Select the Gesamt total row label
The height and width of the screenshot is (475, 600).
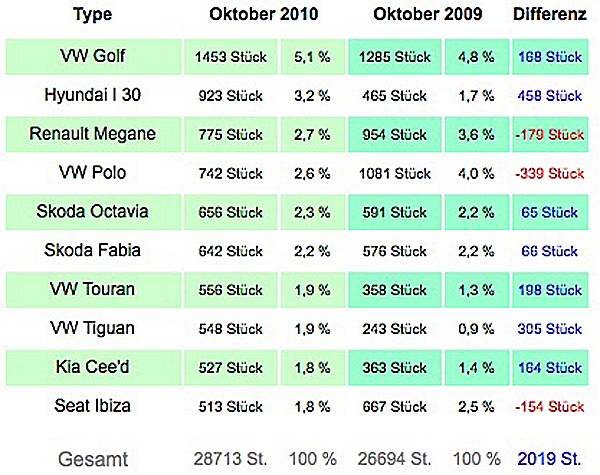[x=93, y=459]
